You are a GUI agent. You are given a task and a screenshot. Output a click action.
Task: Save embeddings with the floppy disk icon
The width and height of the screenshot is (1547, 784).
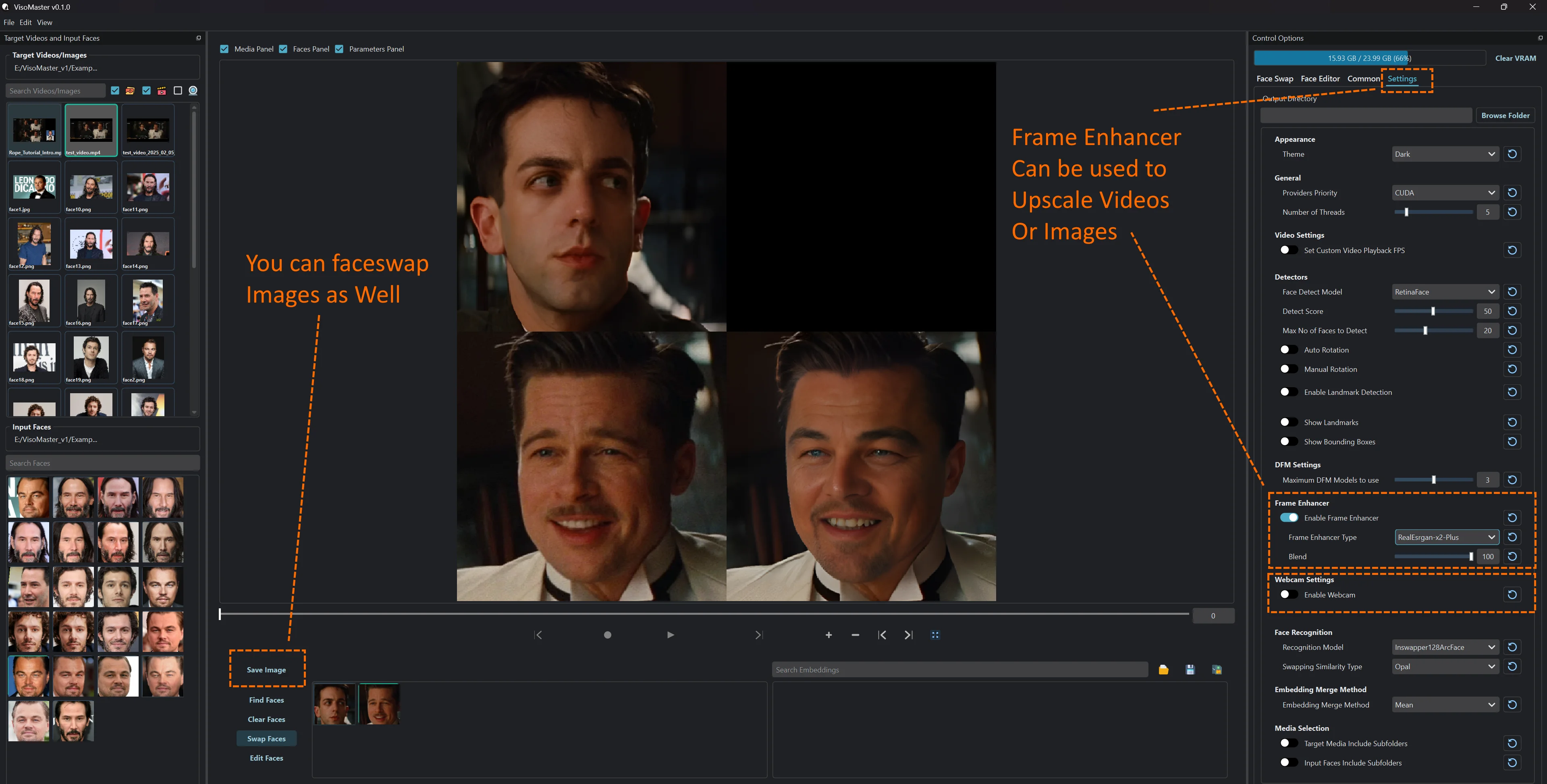point(1190,670)
